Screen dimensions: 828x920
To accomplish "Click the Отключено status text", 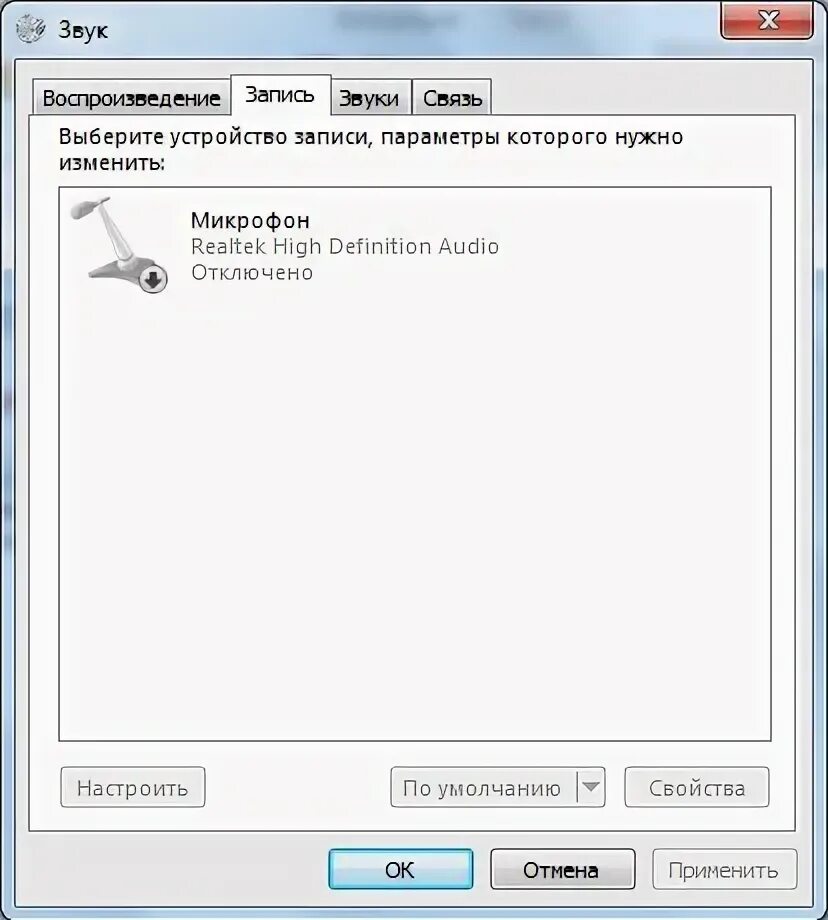I will click(x=252, y=272).
